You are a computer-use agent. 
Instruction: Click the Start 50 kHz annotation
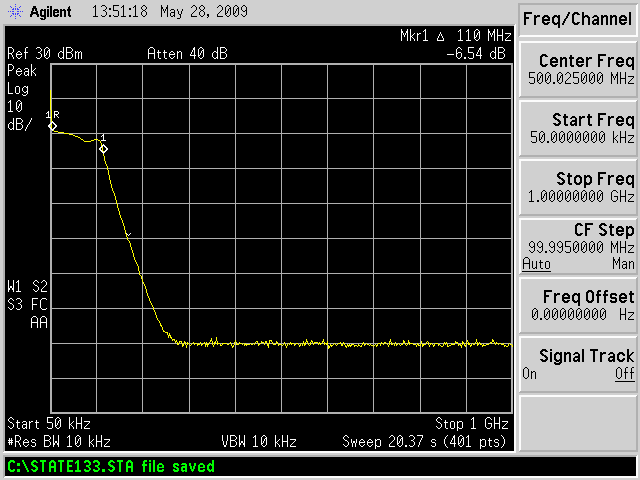click(x=49, y=424)
